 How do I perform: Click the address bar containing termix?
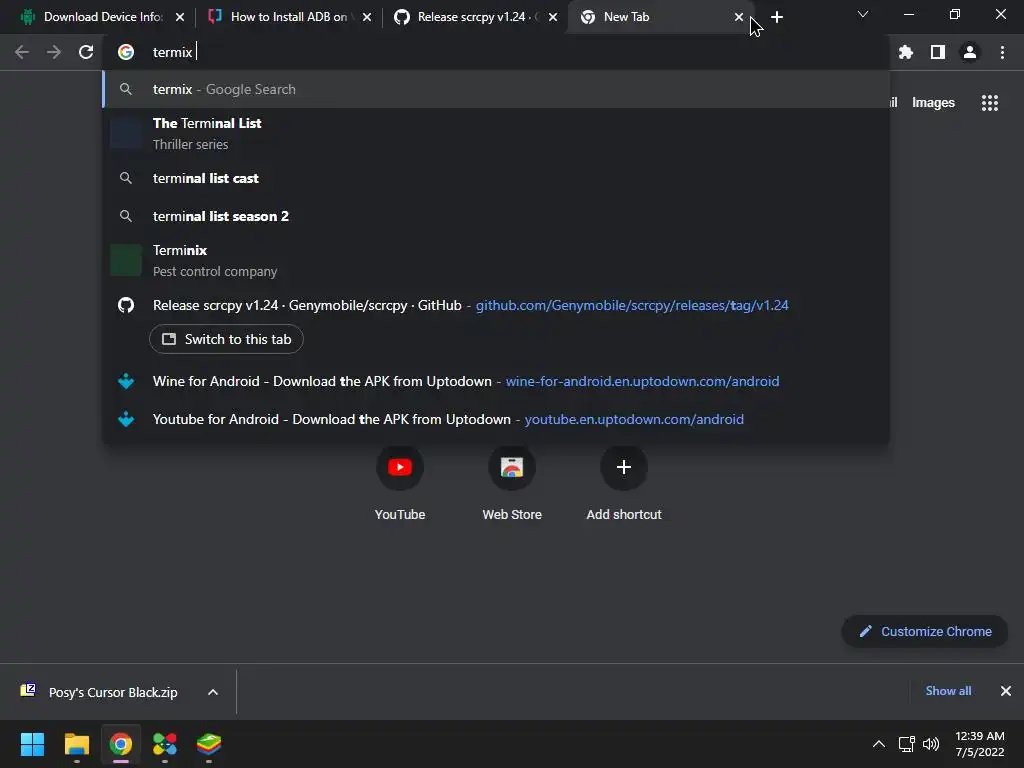(x=496, y=52)
